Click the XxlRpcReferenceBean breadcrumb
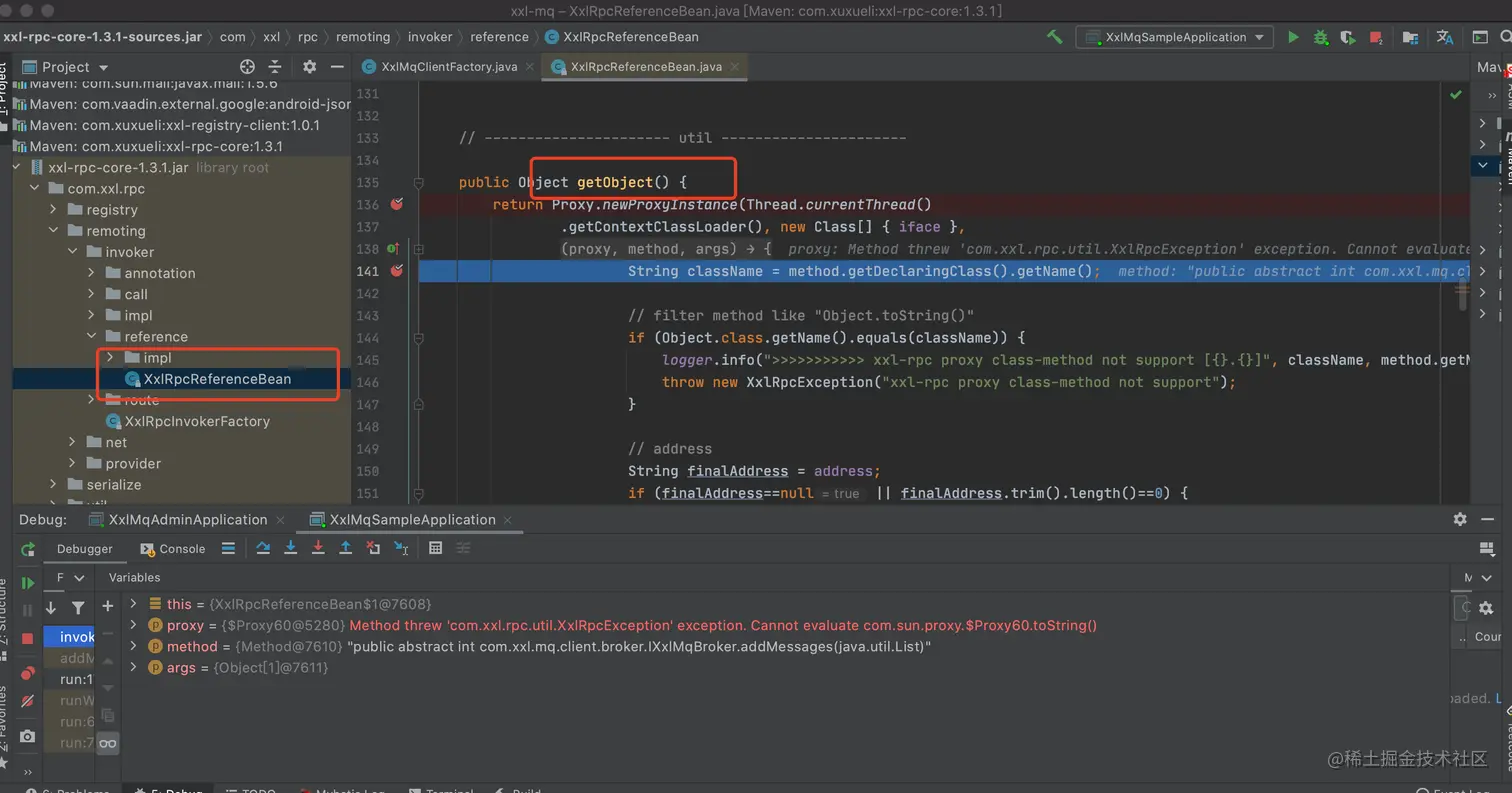Screen dimensions: 1512x793 point(621,37)
